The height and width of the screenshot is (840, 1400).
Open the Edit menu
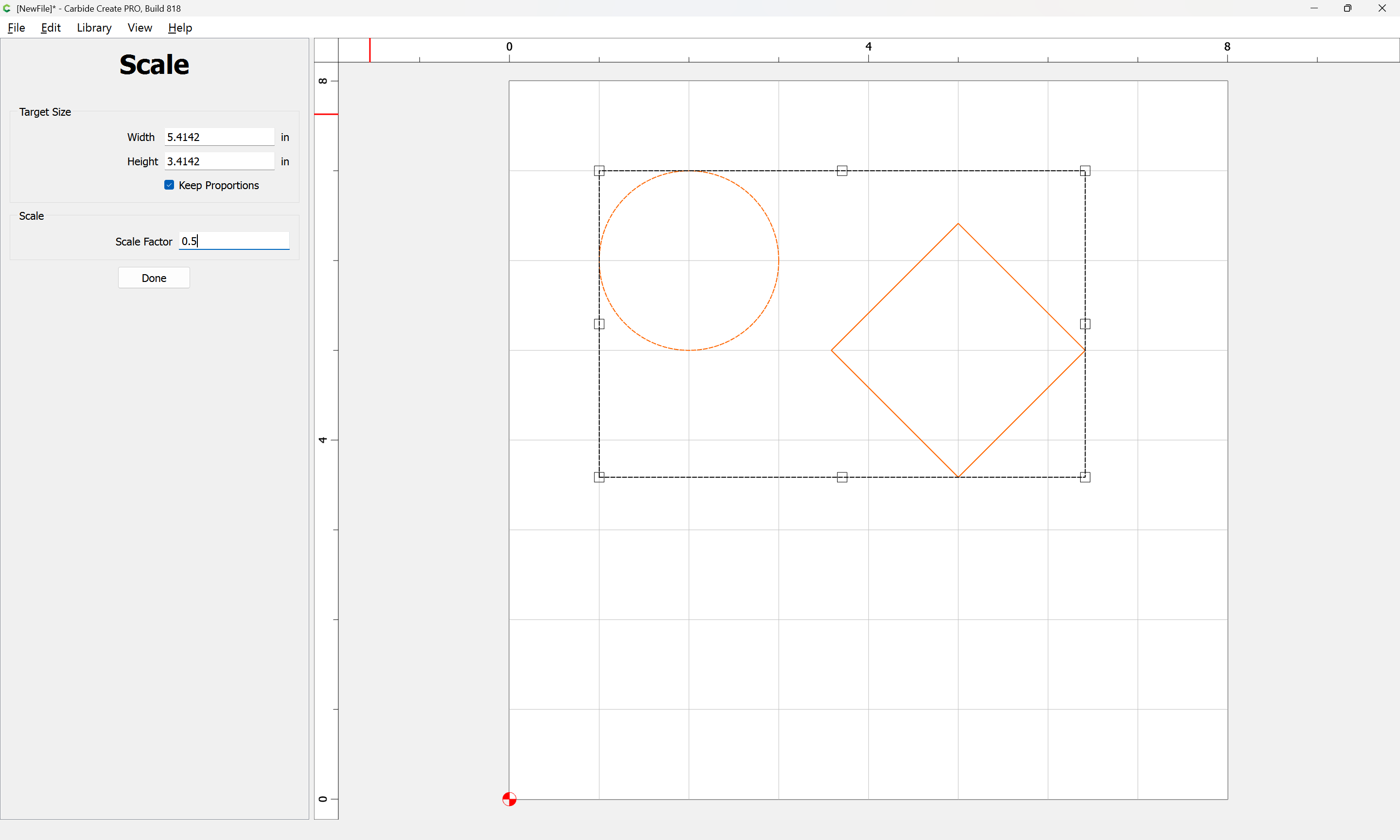[x=51, y=28]
